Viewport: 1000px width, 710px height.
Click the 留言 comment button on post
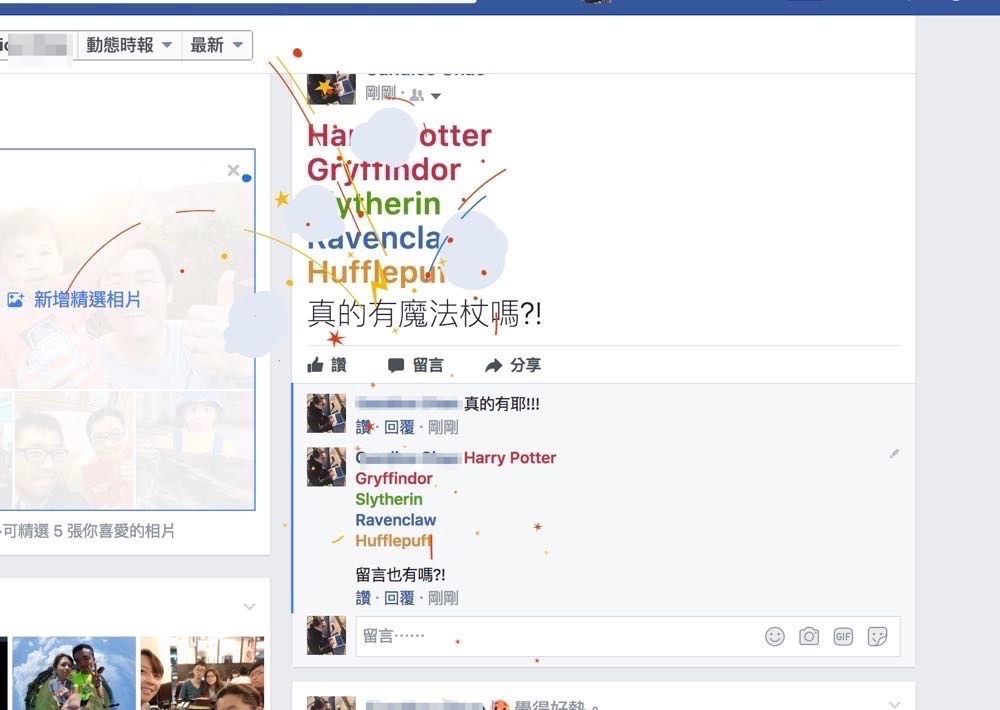pos(415,365)
